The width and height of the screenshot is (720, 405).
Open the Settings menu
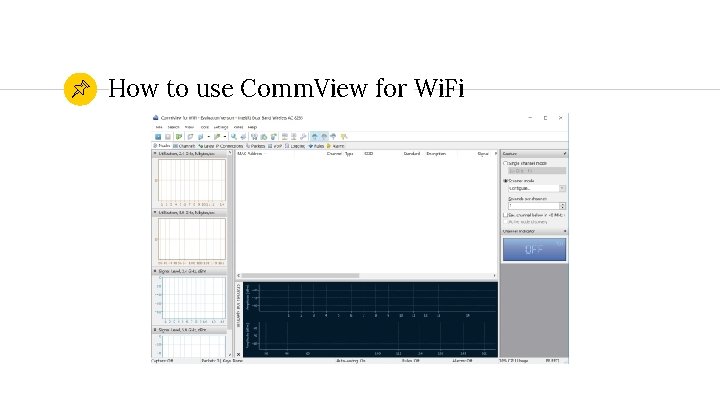(x=221, y=127)
